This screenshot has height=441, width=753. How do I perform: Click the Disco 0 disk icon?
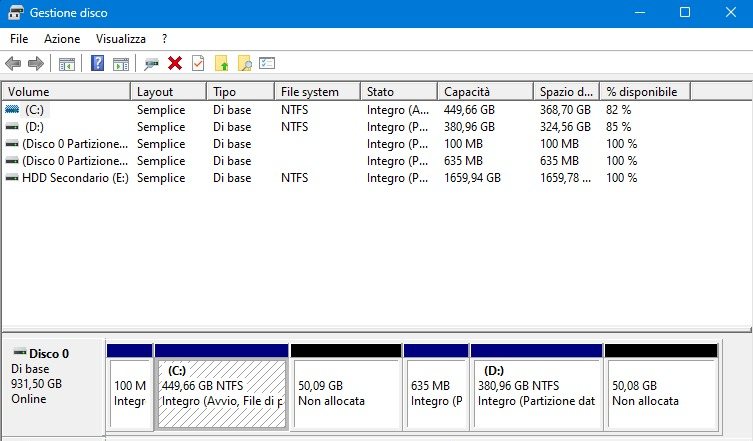click(20, 352)
